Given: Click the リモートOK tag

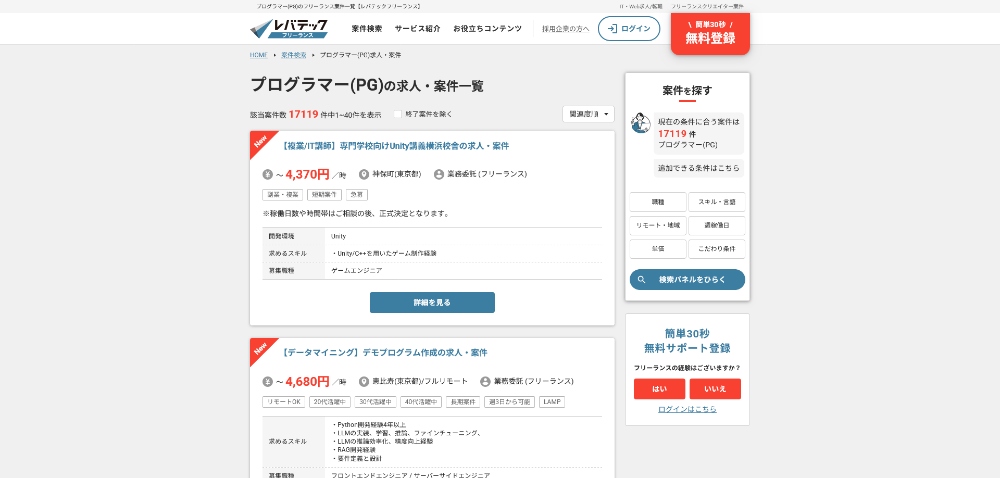Looking at the screenshot, I should (x=284, y=402).
